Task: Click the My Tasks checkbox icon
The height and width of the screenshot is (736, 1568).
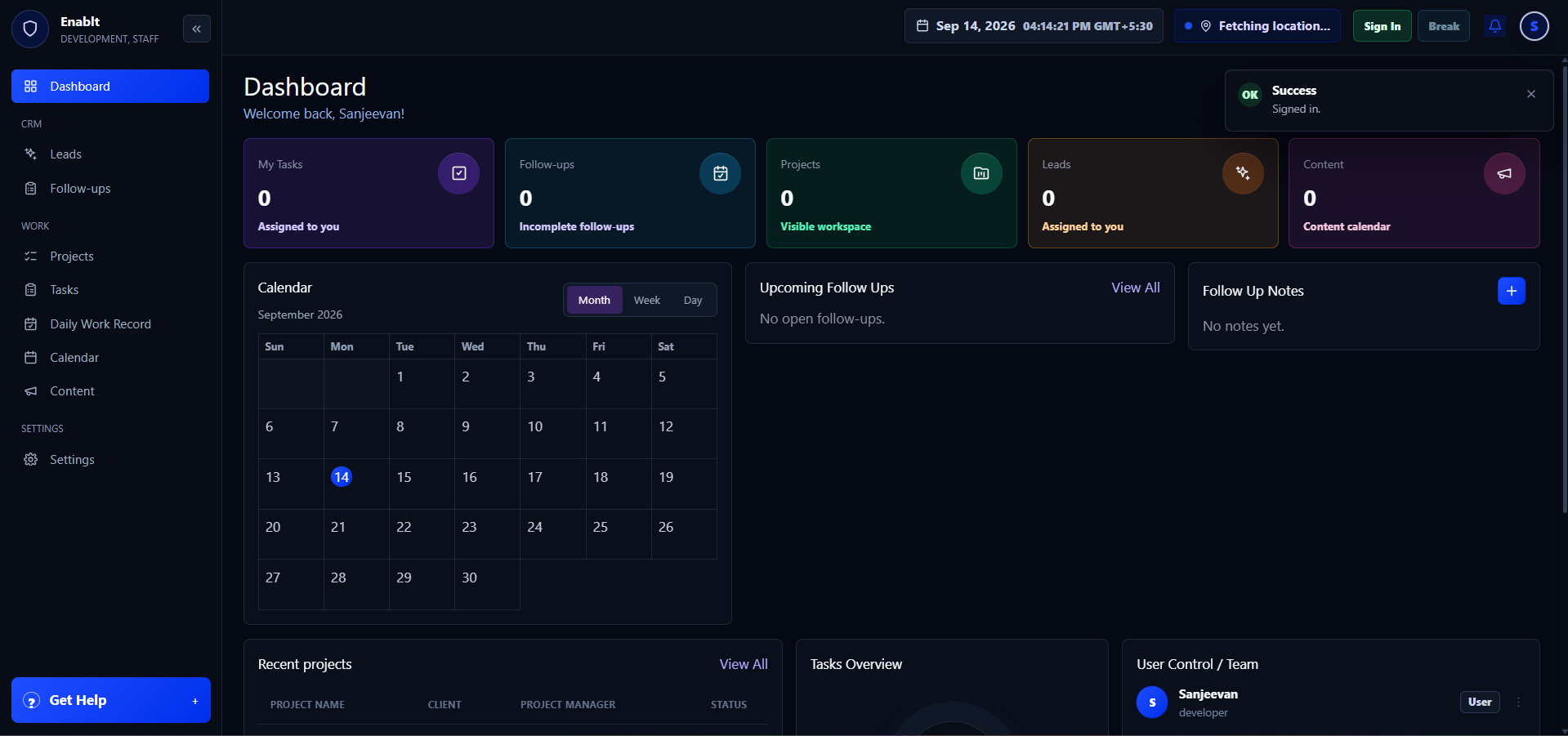Action: click(459, 173)
